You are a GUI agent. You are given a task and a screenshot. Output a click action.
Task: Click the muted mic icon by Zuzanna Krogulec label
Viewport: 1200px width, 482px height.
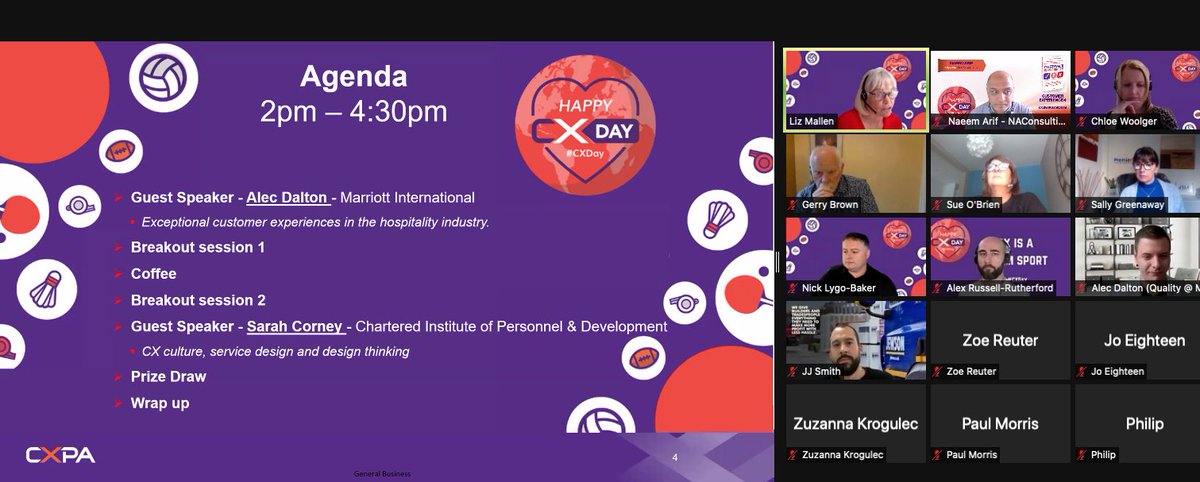(x=793, y=455)
